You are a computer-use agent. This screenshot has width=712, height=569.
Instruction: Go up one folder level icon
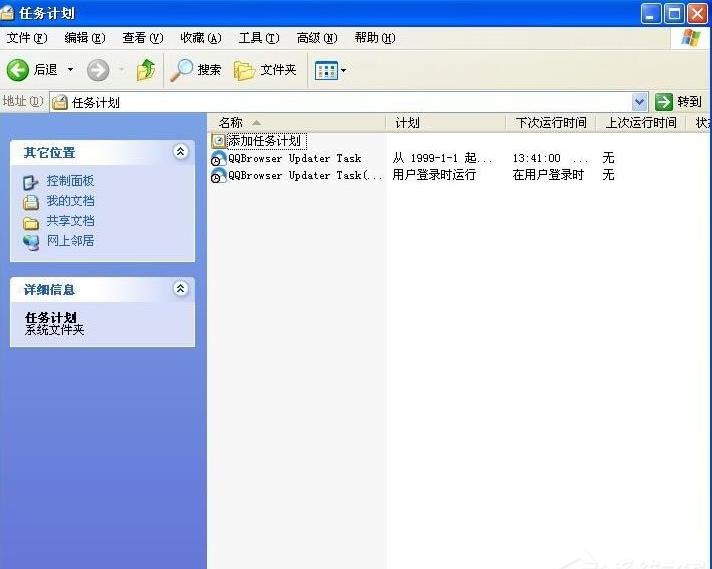tap(146, 70)
